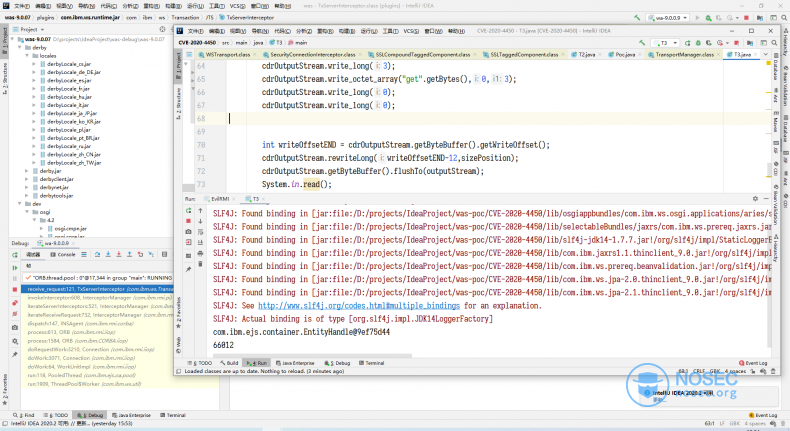790x431 pixels.
Task: Expand derbyLocale_cs.jar in project tree
Action: pos(34,64)
